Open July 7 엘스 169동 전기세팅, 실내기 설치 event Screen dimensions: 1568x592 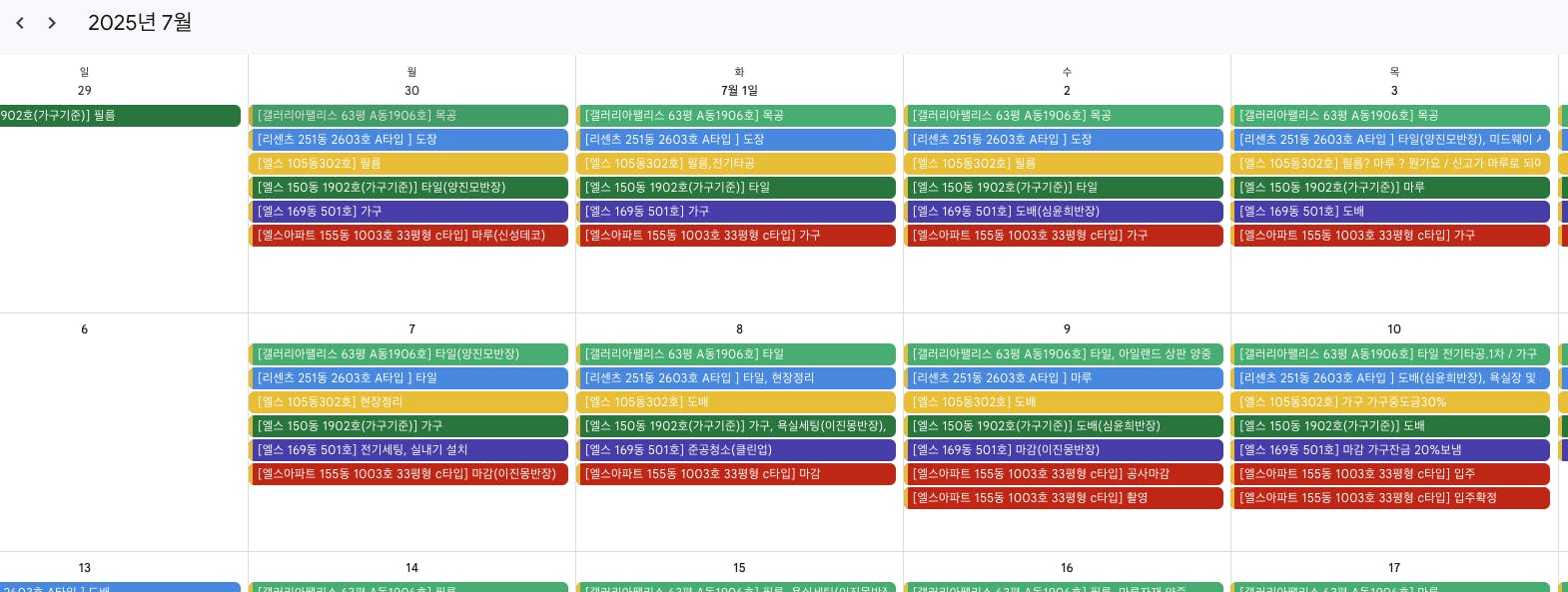pos(408,450)
